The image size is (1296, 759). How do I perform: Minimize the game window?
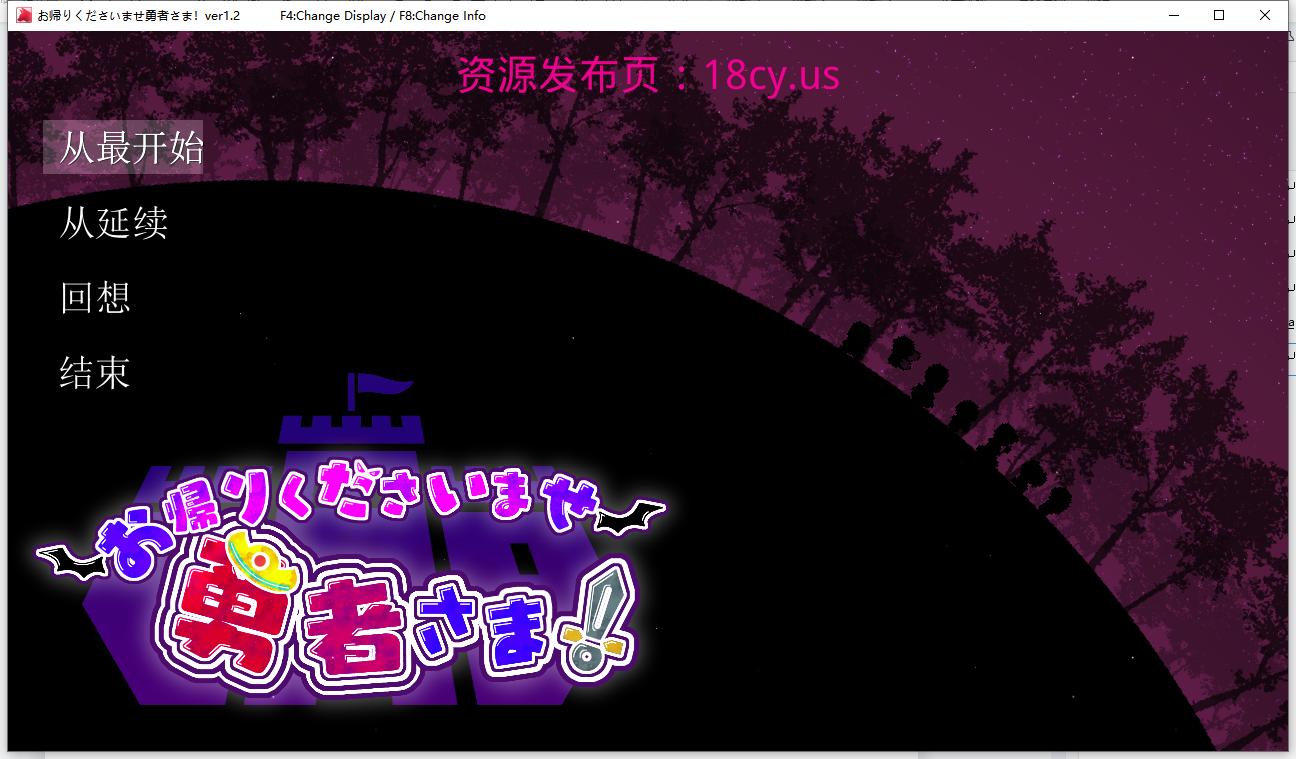point(1173,15)
